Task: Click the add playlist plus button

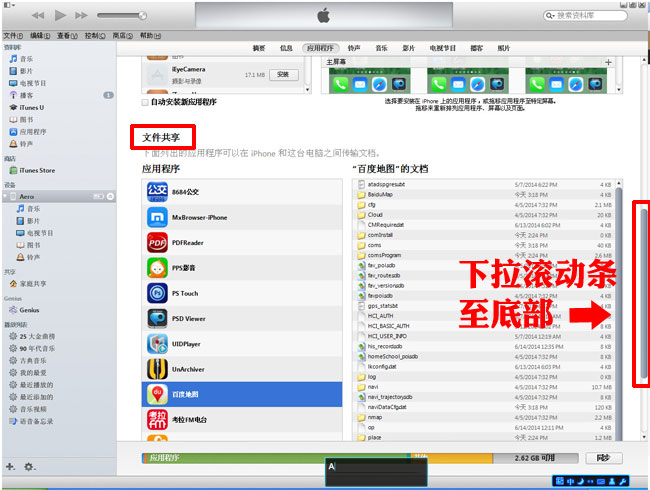Action: (x=10, y=467)
